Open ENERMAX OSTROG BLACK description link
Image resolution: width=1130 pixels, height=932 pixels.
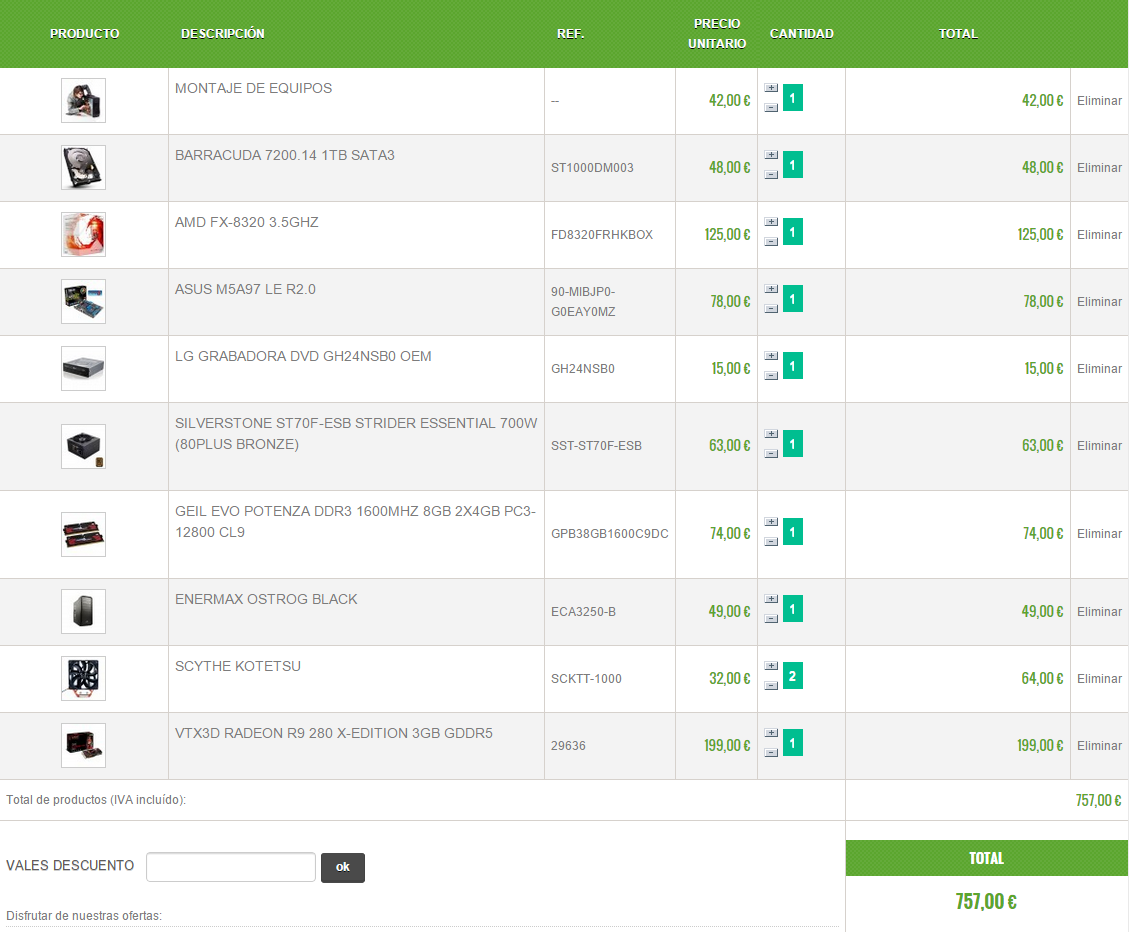pos(266,600)
